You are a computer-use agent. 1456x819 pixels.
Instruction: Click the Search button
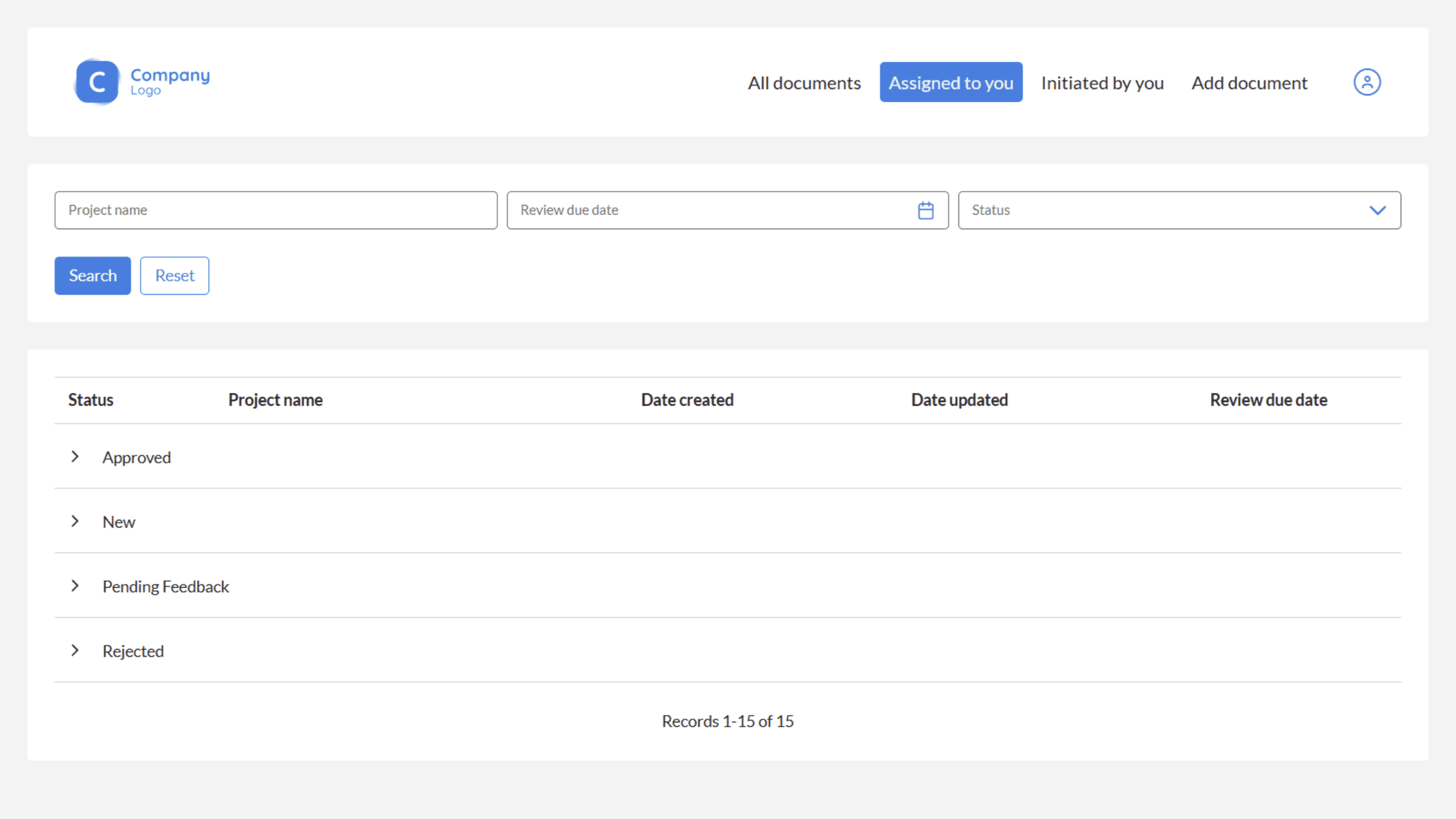click(92, 275)
